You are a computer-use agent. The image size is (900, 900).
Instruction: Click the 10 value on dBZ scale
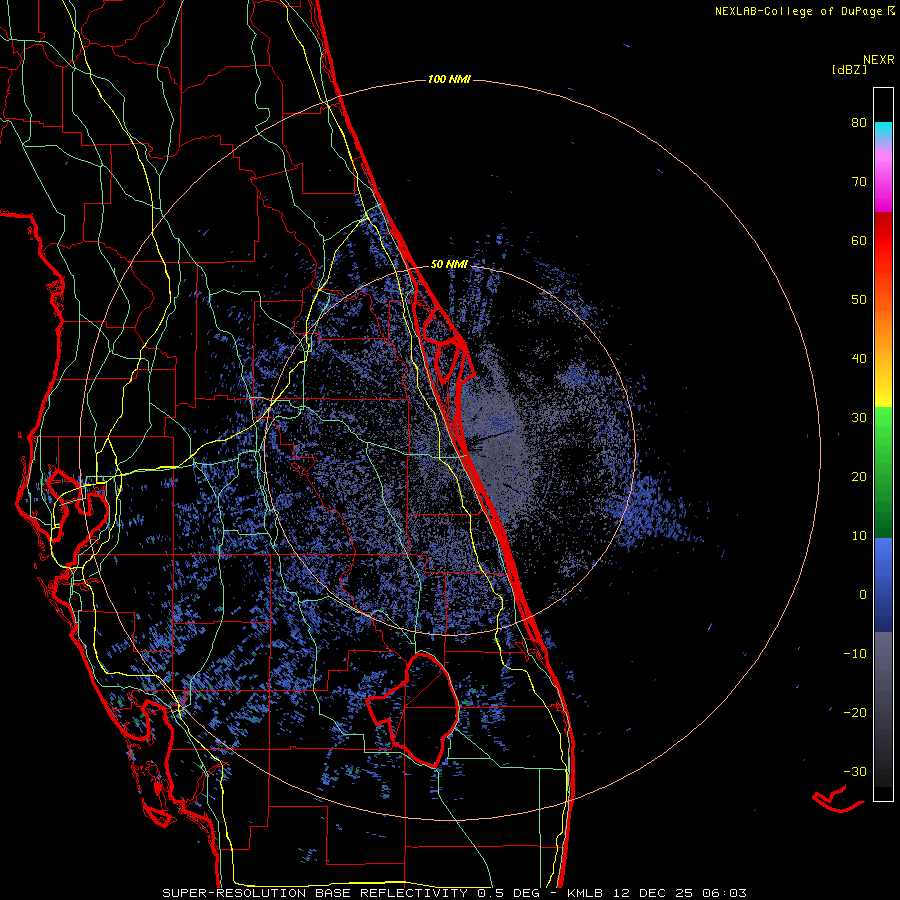(859, 536)
